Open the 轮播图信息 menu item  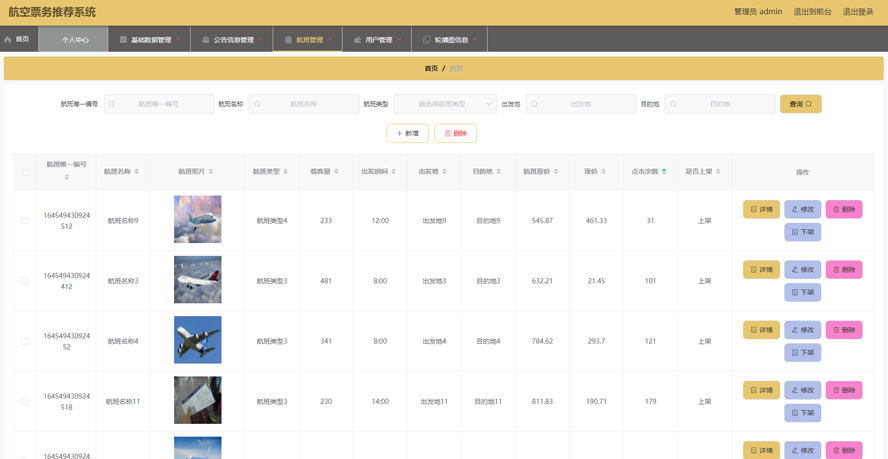(x=449, y=40)
